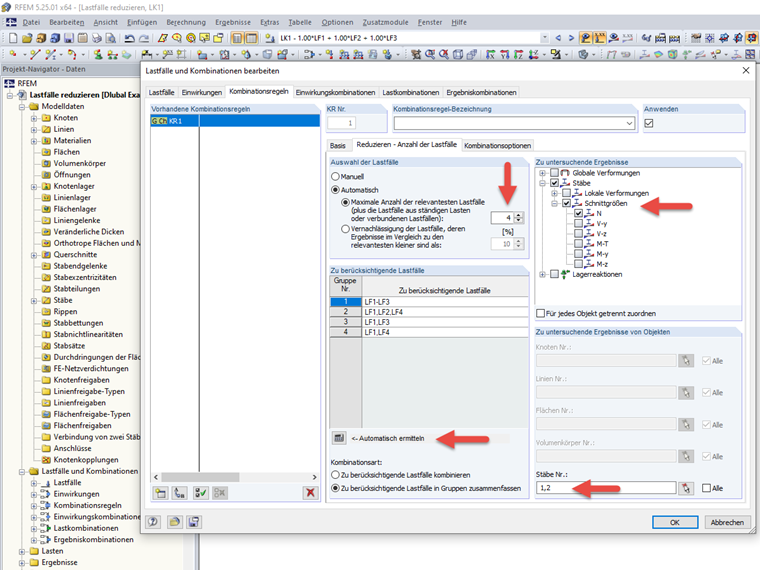Select the KR1 combination rule row
The height and width of the screenshot is (570, 760).
point(235,121)
